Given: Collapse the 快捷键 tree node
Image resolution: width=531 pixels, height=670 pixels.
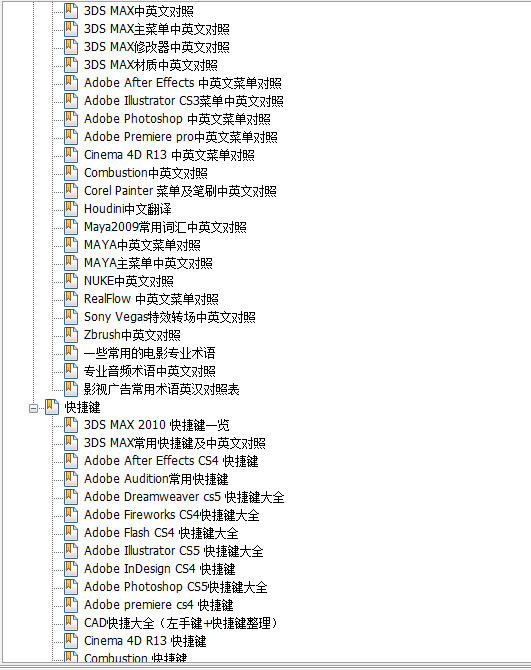Looking at the screenshot, I should tap(33, 408).
